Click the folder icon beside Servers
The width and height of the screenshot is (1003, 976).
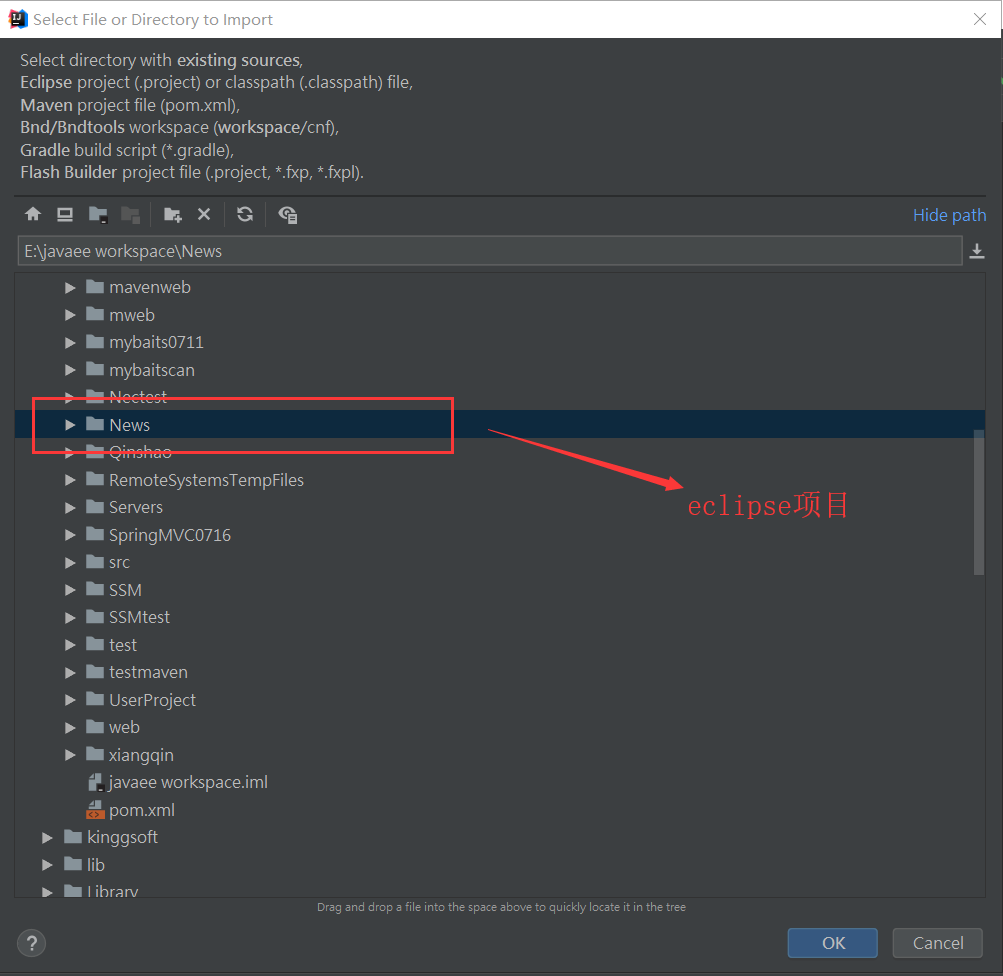[x=95, y=507]
